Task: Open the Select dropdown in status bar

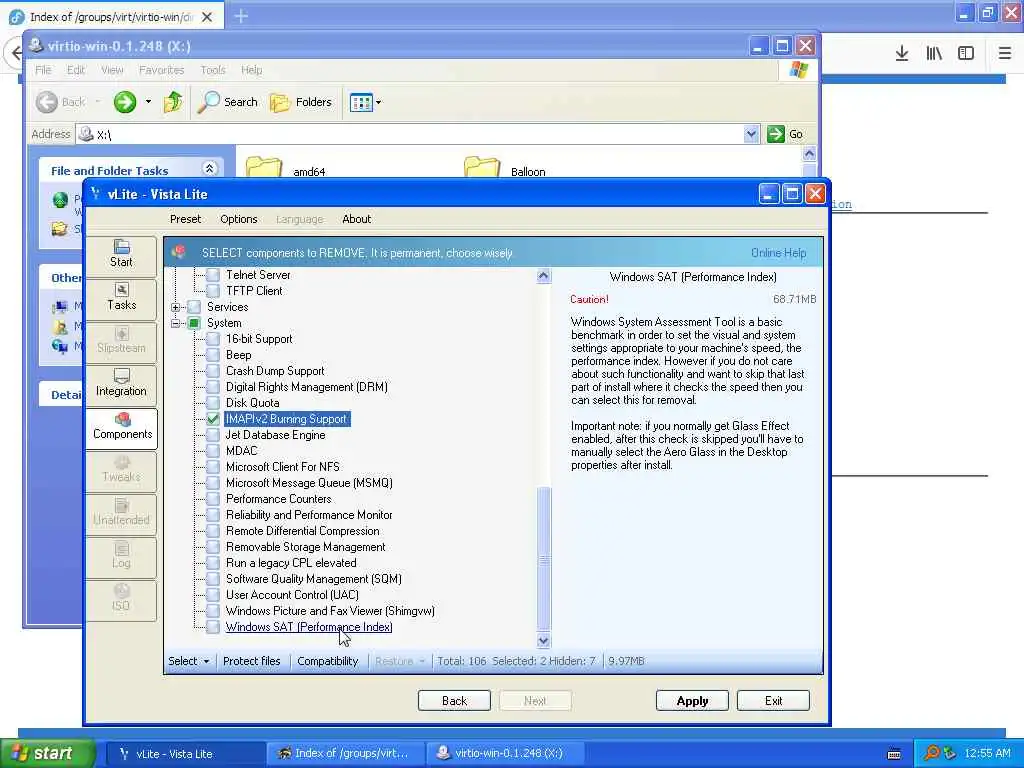Action: pyautogui.click(x=189, y=661)
